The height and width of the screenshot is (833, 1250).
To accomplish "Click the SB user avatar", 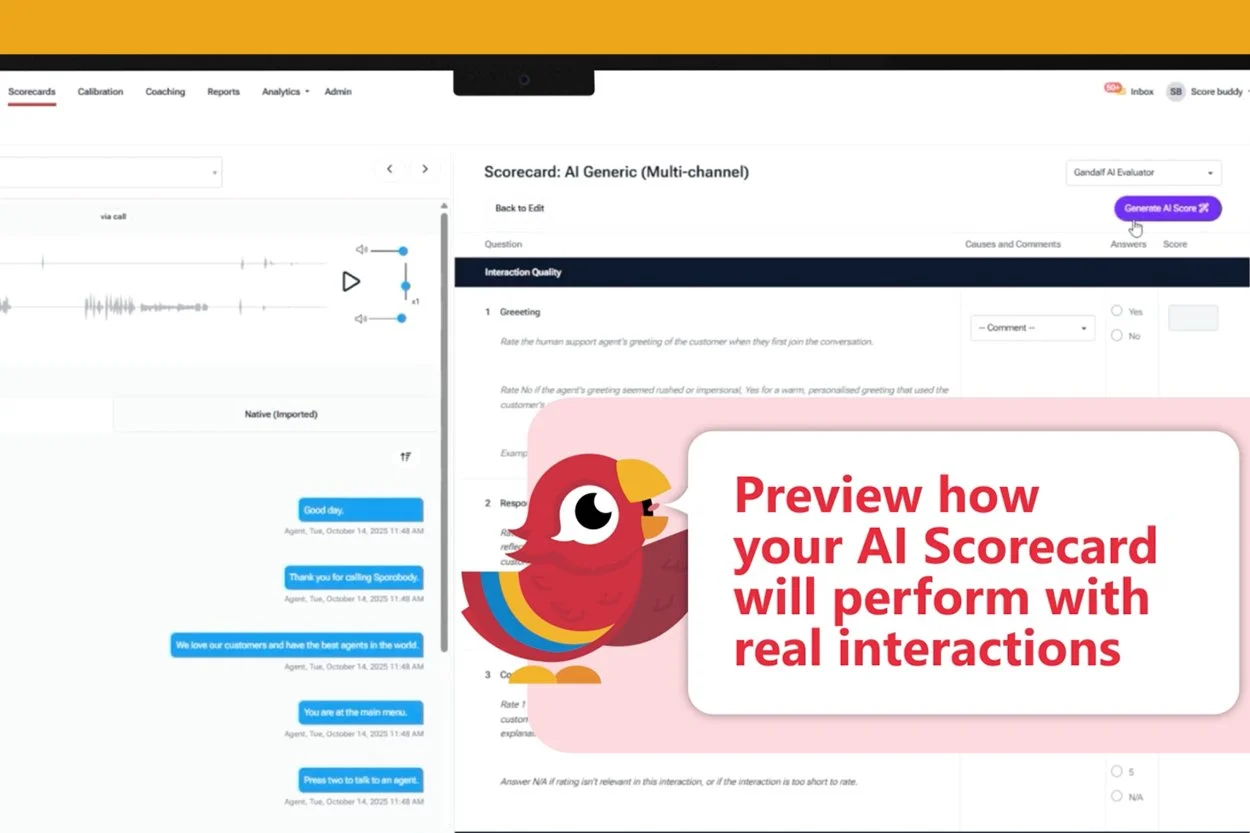I will pyautogui.click(x=1176, y=91).
